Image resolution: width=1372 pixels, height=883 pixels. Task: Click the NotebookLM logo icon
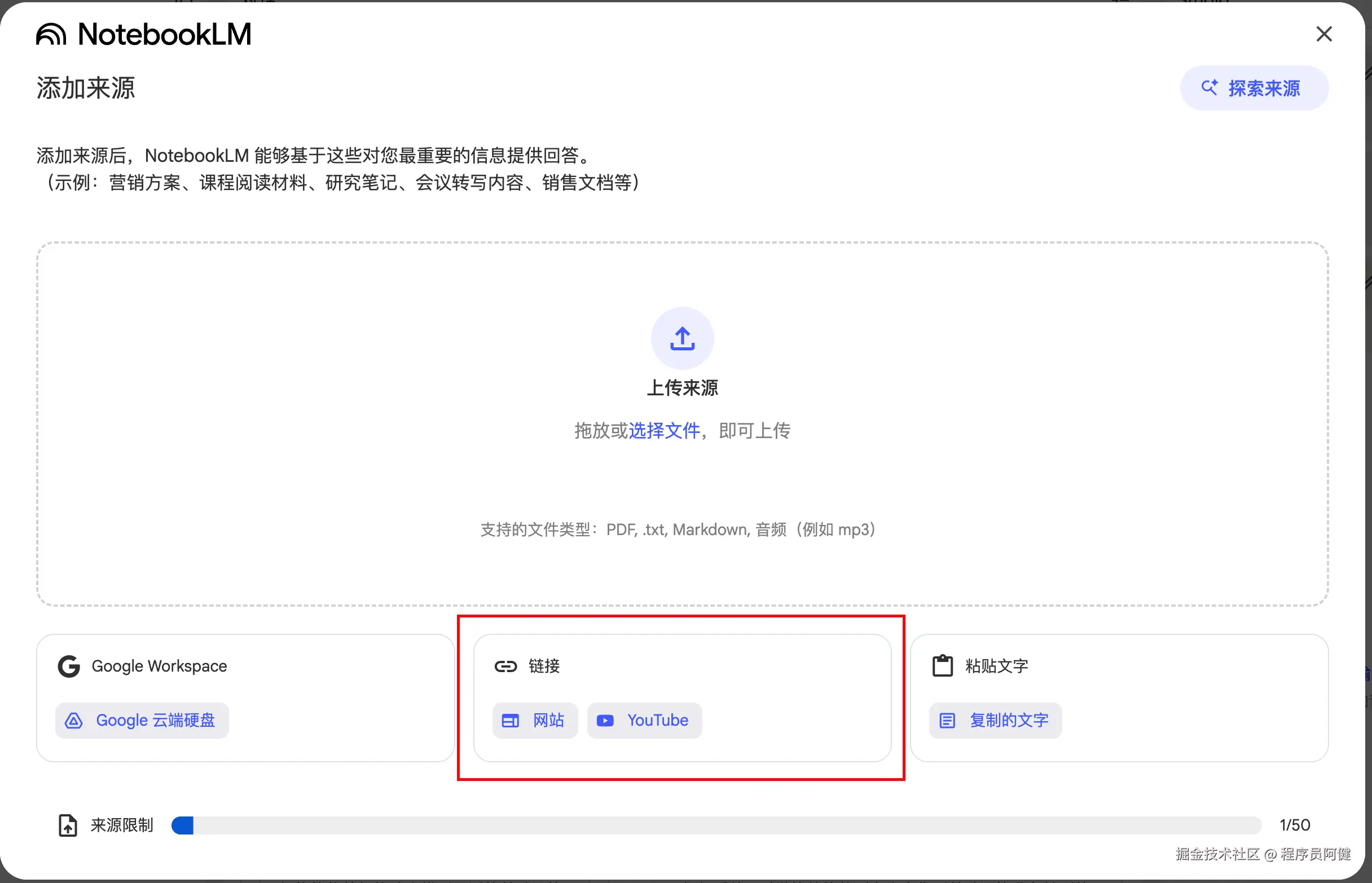(x=51, y=34)
